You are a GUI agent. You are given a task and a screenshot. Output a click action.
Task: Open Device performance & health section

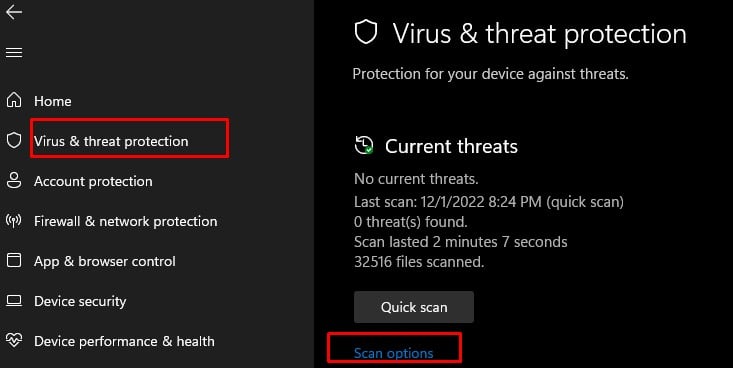coord(124,341)
